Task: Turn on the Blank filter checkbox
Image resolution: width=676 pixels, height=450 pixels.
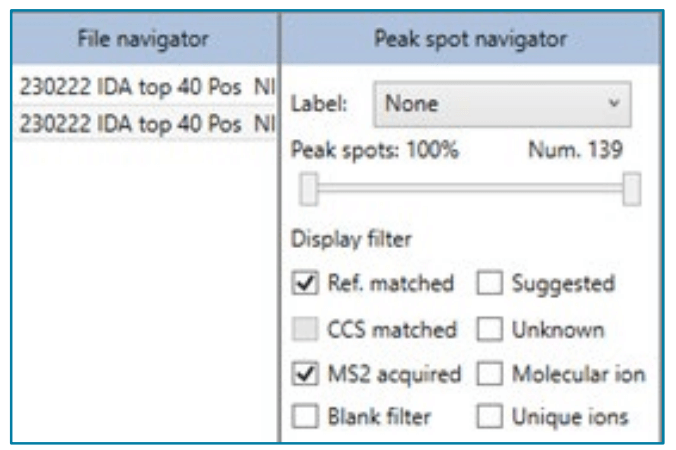Action: click(305, 418)
